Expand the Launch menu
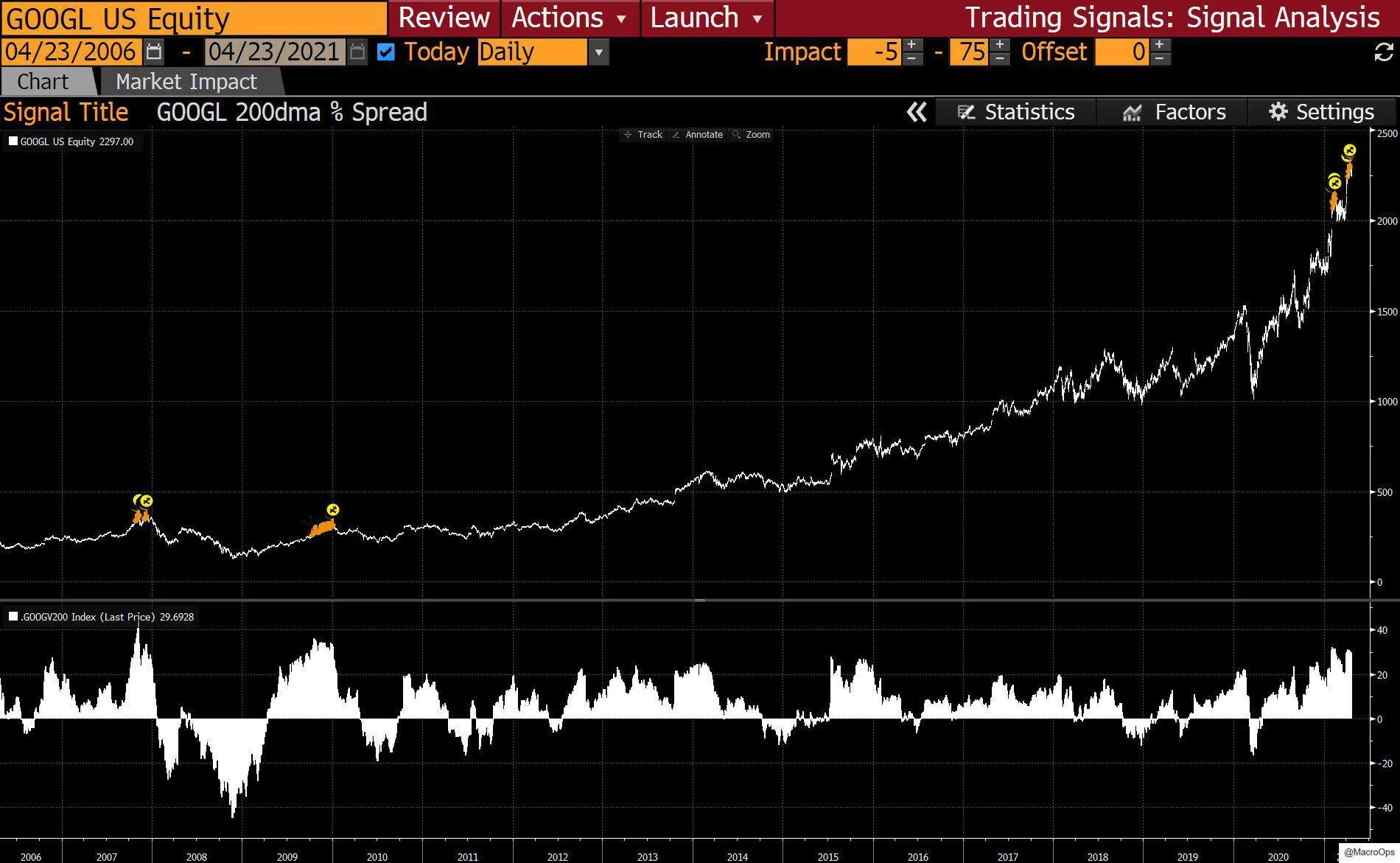The height and width of the screenshot is (863, 1400). click(707, 18)
